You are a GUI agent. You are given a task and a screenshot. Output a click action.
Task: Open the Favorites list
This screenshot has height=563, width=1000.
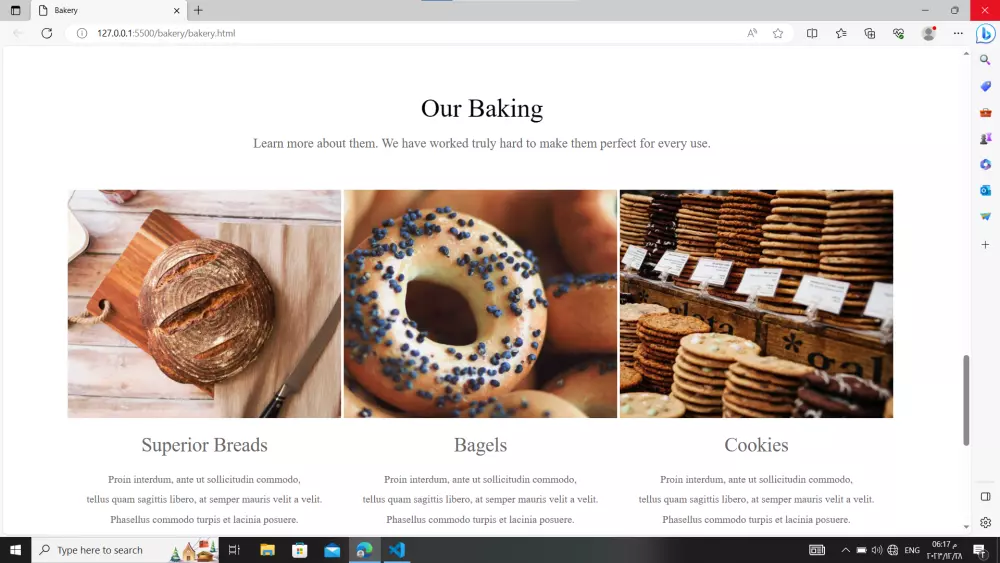click(x=841, y=33)
